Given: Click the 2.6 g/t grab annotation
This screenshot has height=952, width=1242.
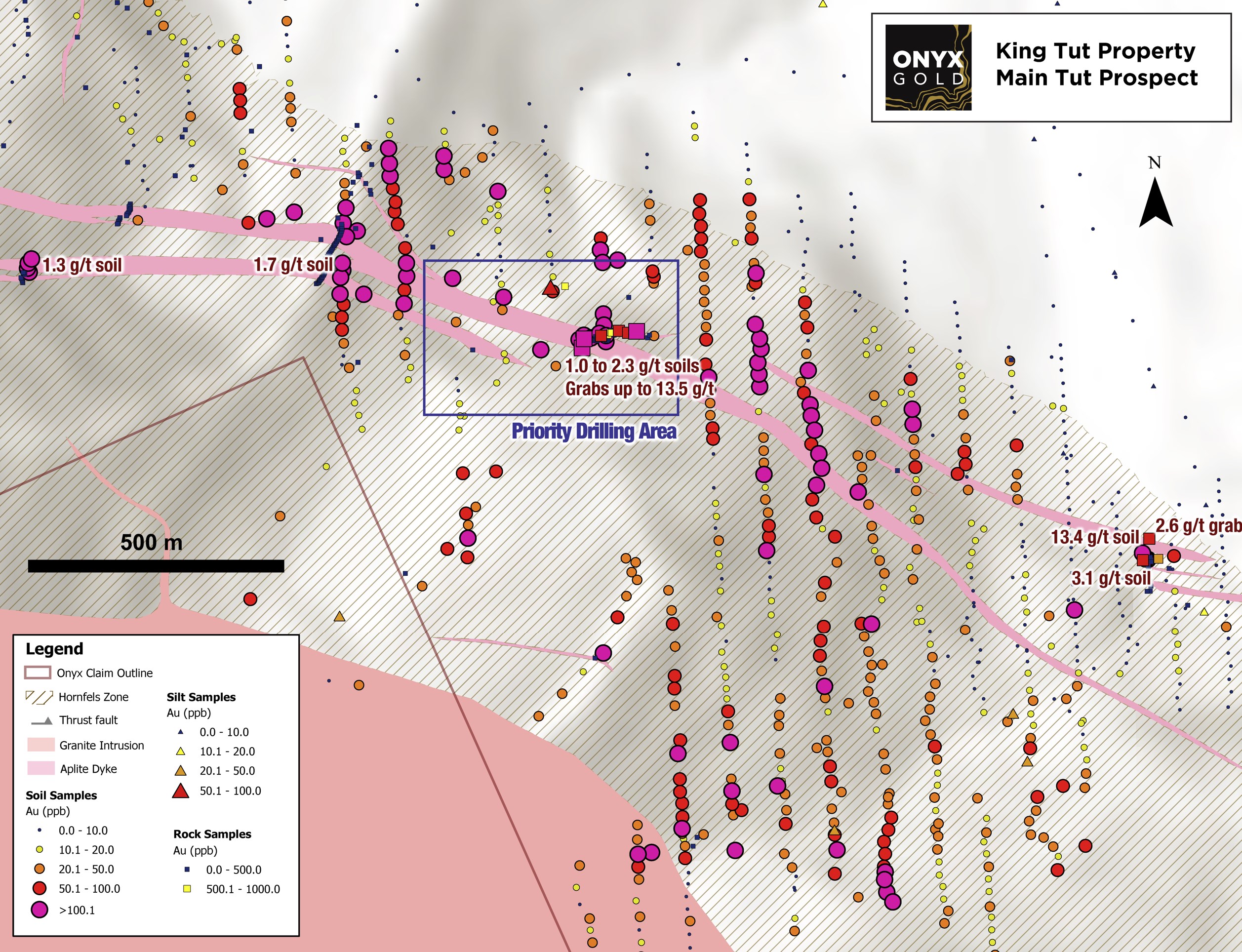Looking at the screenshot, I should (x=1198, y=526).
